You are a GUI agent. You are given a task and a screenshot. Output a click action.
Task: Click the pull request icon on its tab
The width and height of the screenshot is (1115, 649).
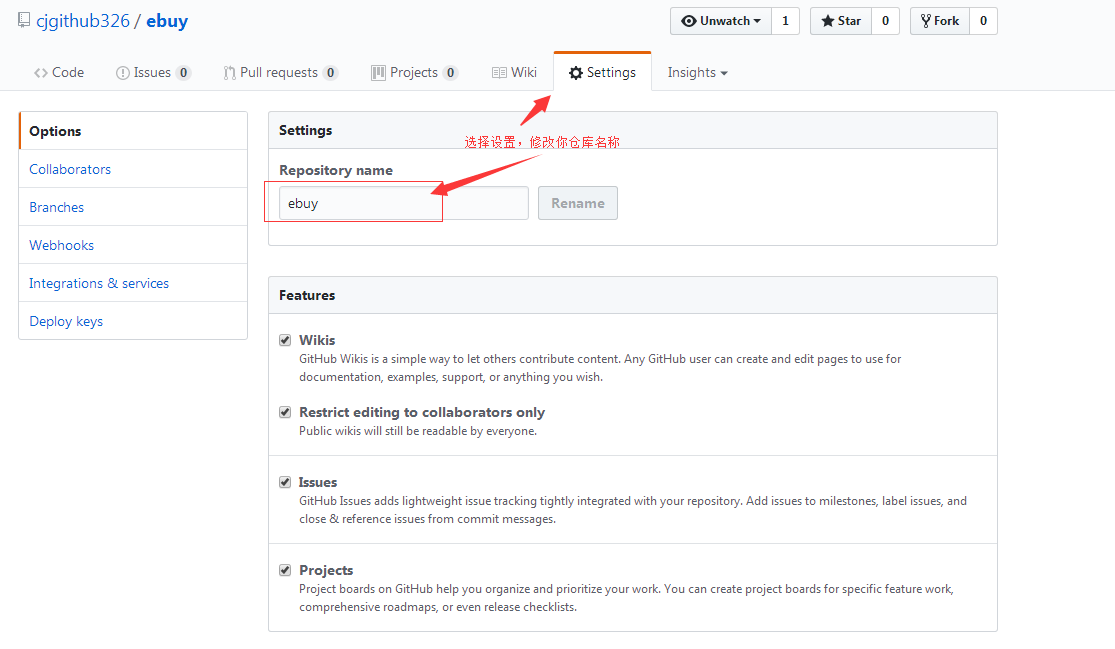click(x=229, y=73)
